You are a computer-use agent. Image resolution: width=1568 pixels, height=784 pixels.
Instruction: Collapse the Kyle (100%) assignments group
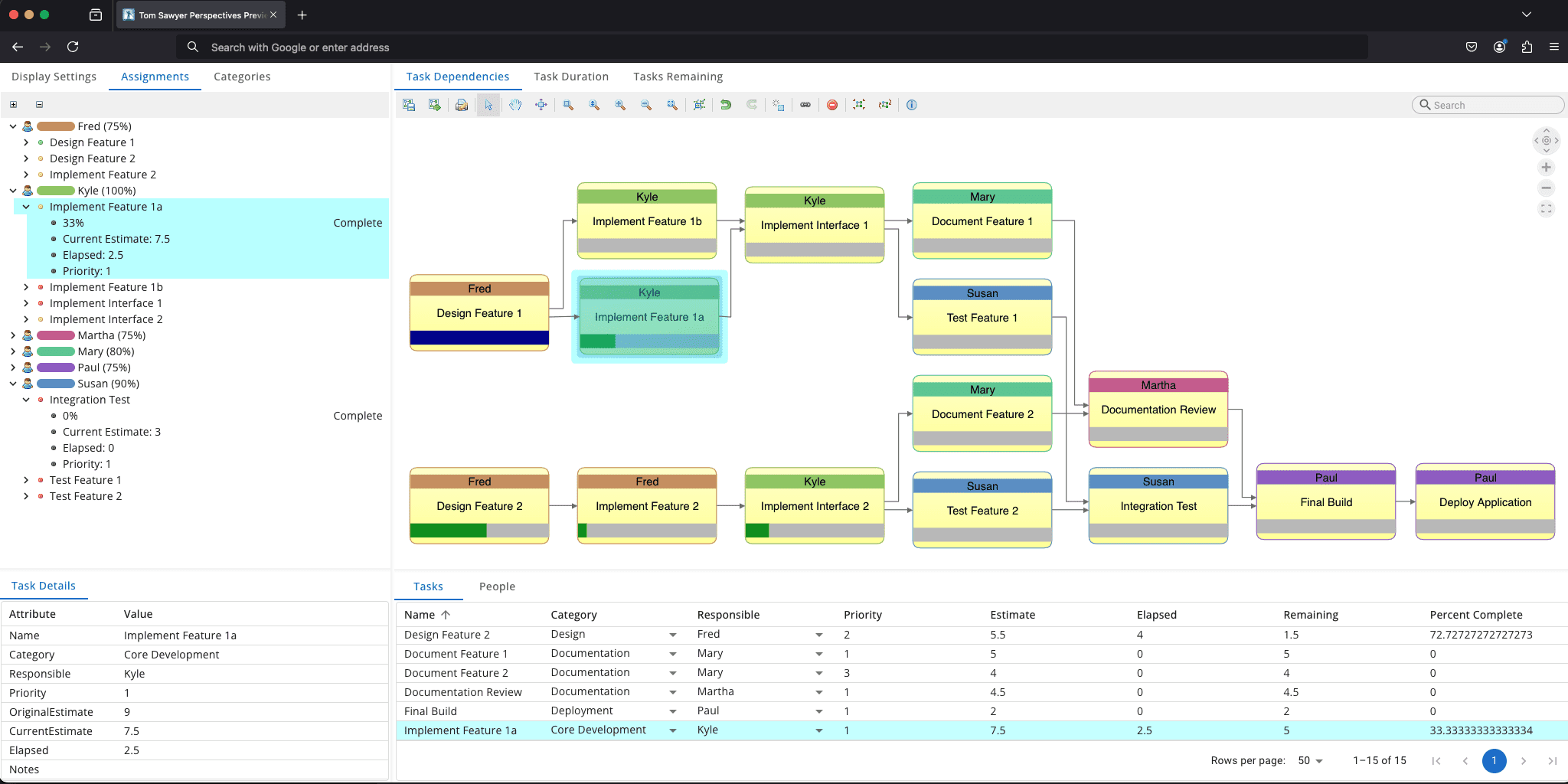(x=12, y=191)
